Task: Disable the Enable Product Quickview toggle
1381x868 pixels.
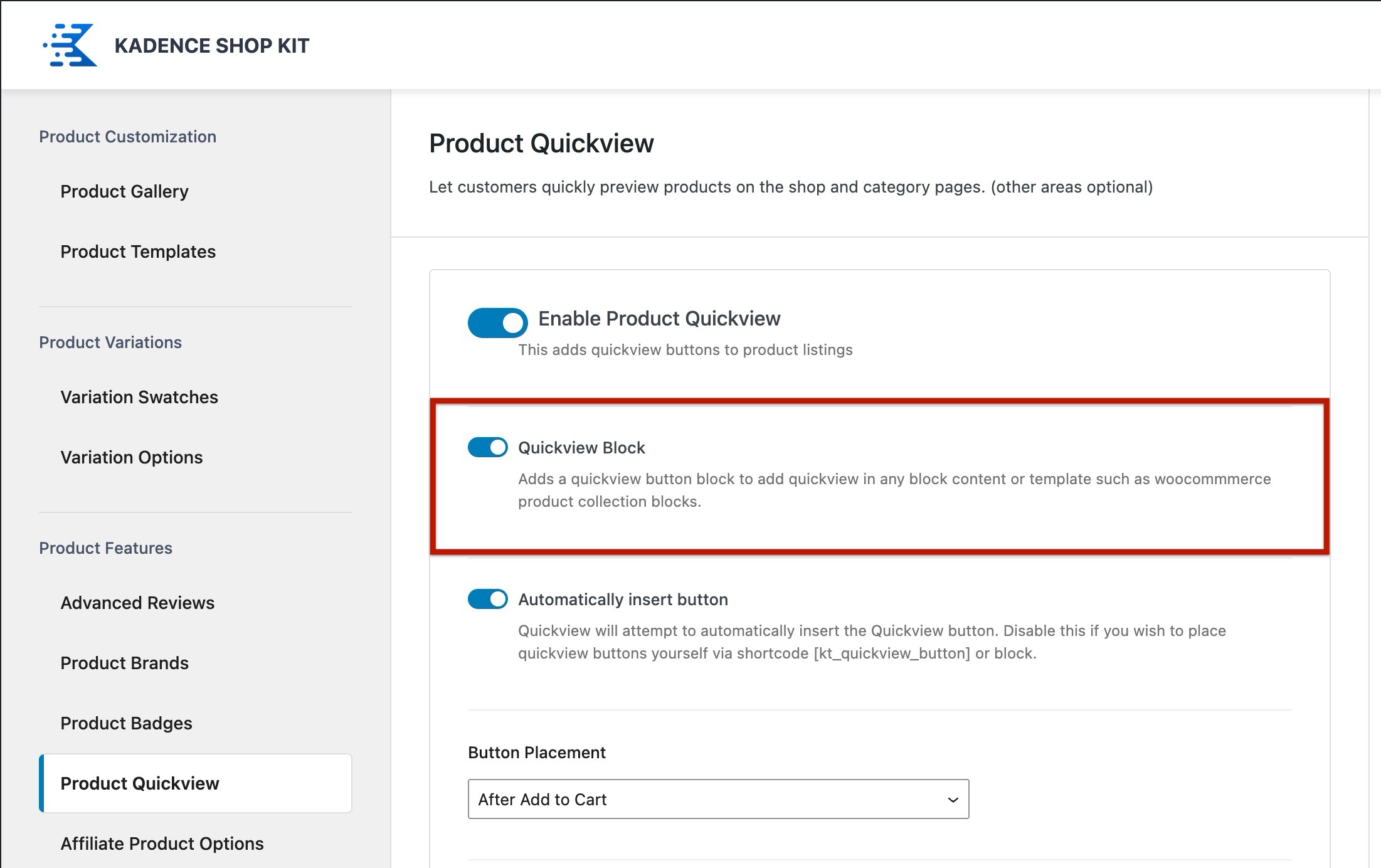Action: point(497,322)
